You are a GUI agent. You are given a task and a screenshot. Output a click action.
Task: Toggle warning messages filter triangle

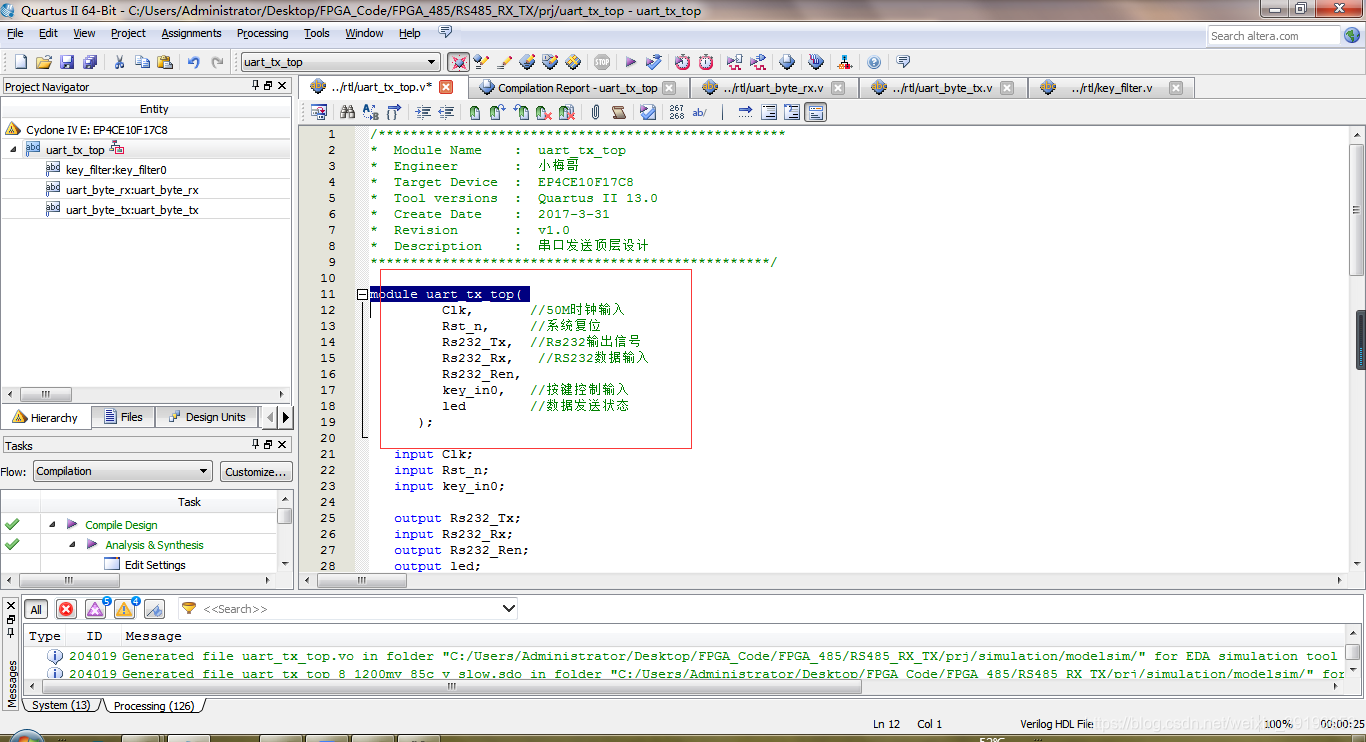[126, 608]
